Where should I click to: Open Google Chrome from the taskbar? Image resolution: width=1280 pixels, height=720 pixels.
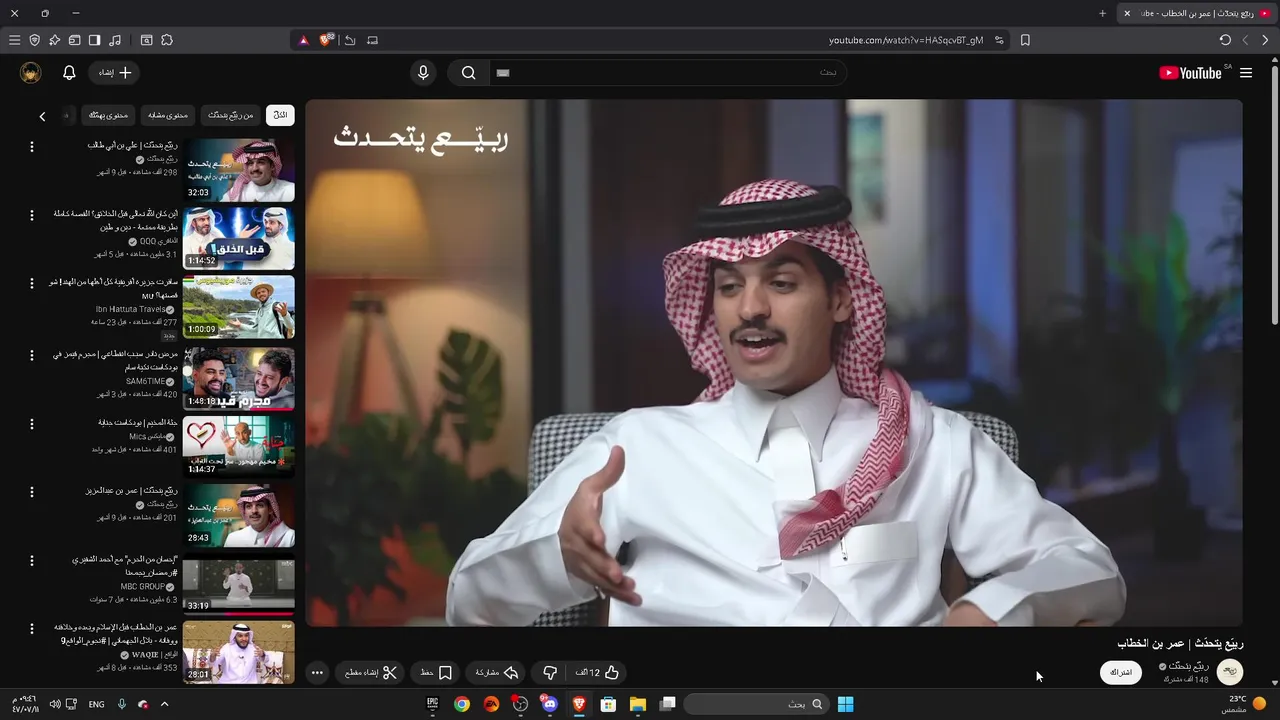point(461,704)
